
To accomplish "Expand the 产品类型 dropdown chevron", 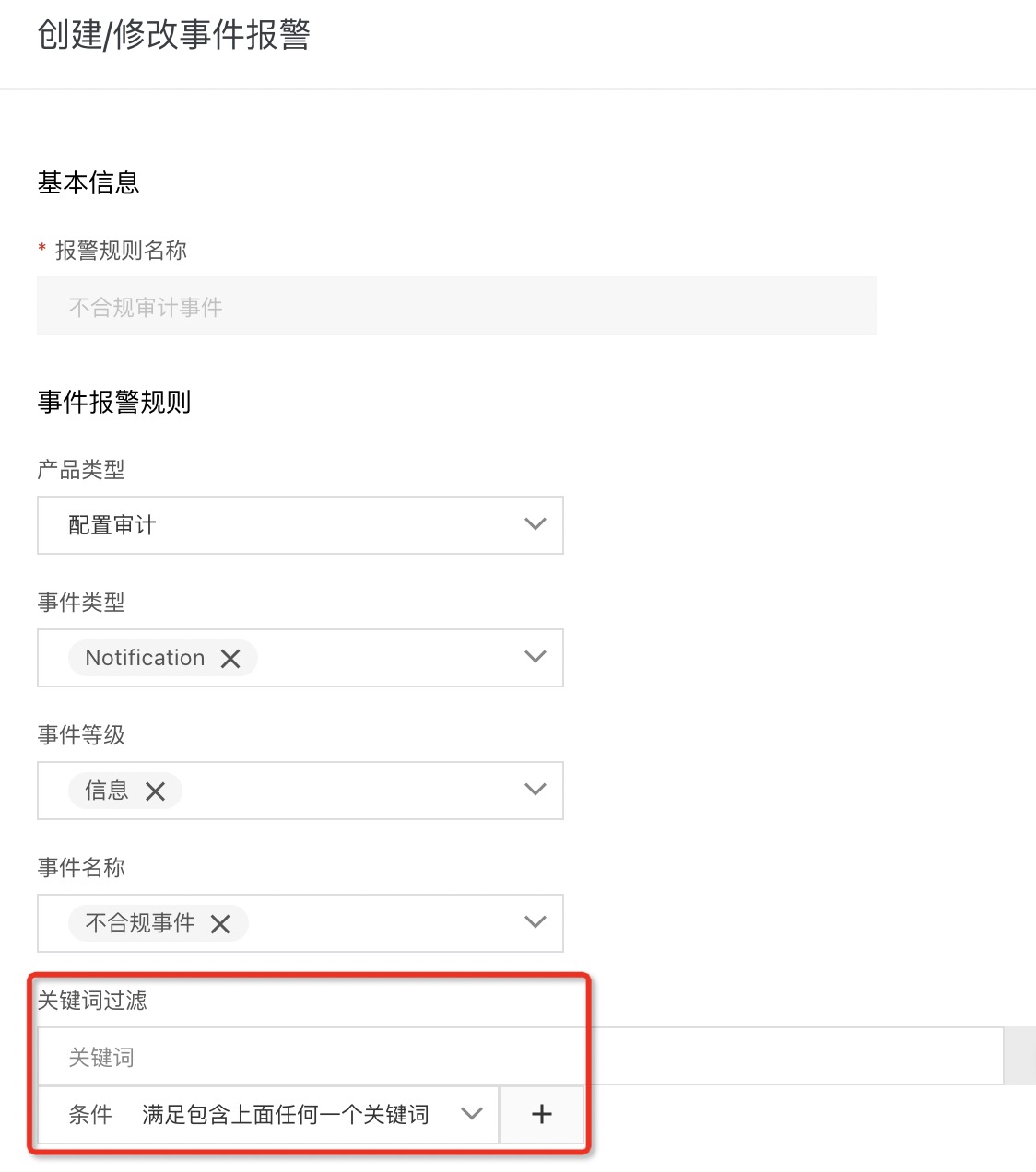I will point(536,524).
